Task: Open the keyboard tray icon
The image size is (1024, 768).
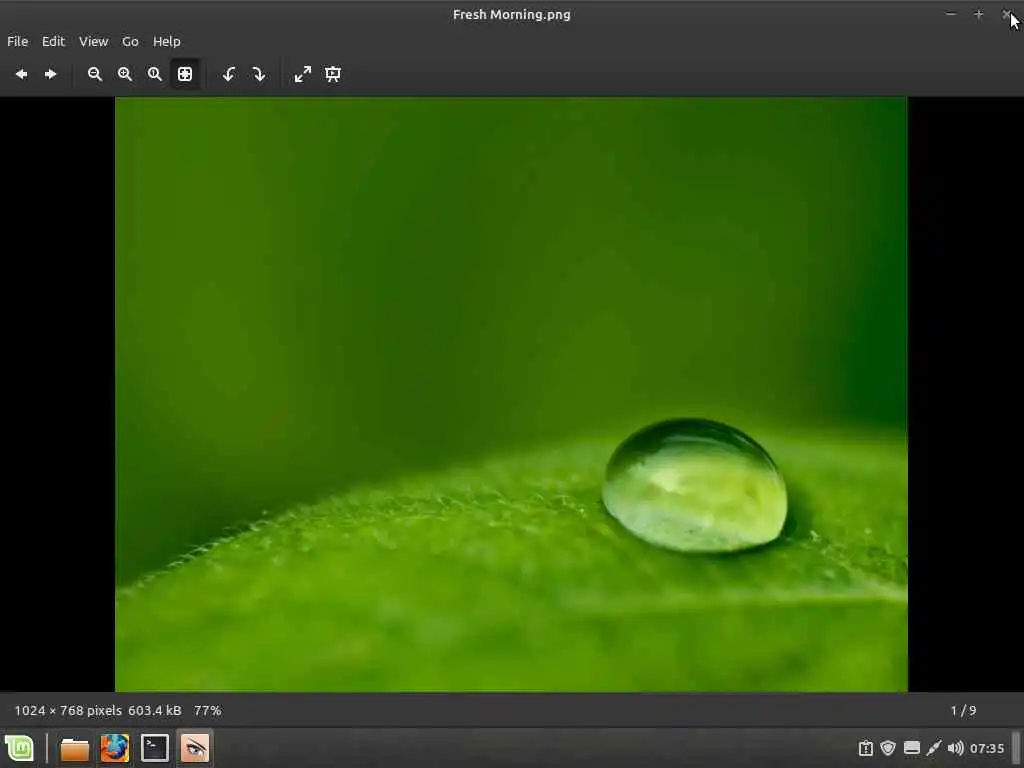Action: click(912, 748)
